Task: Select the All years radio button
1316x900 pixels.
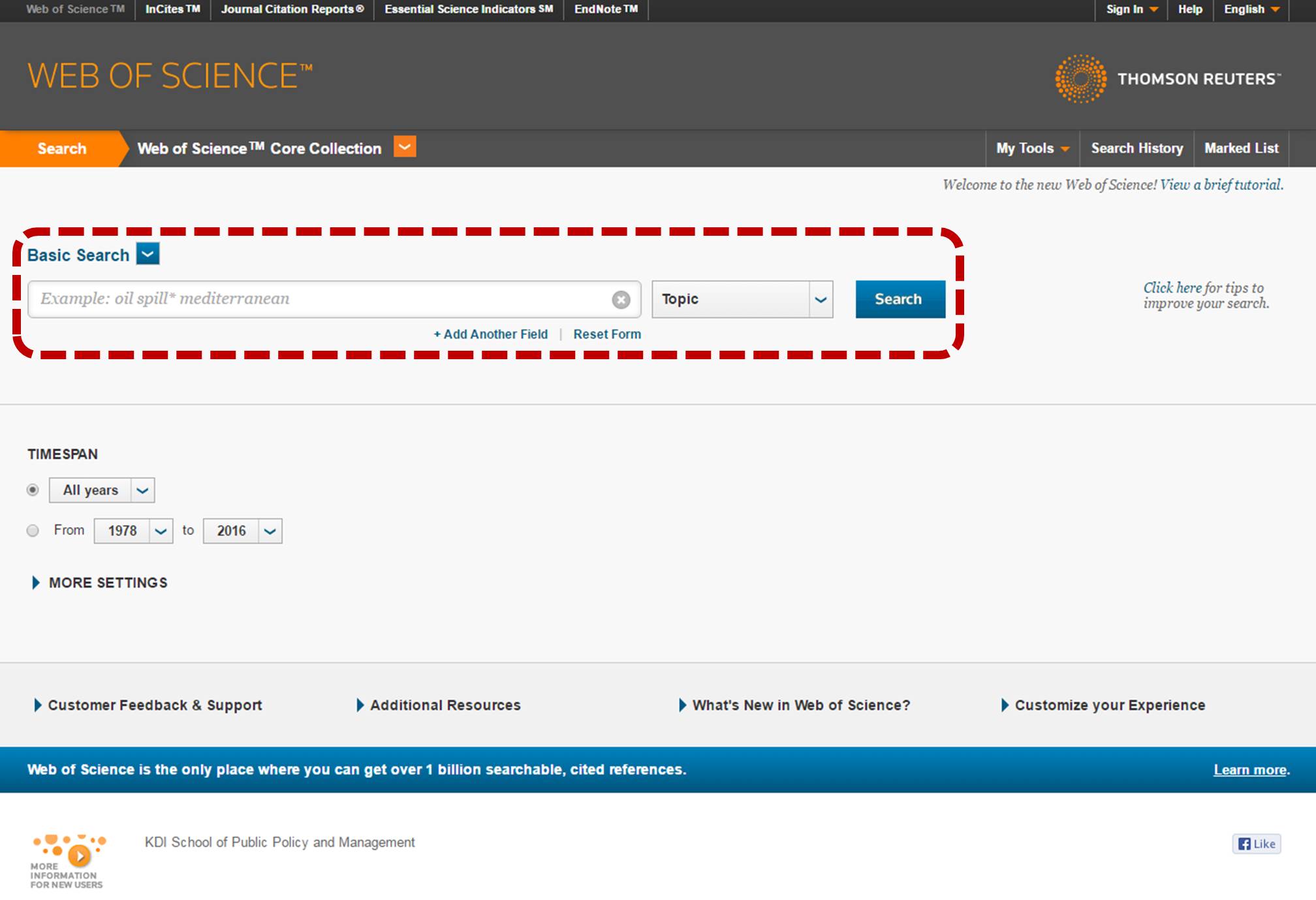Action: [x=33, y=490]
